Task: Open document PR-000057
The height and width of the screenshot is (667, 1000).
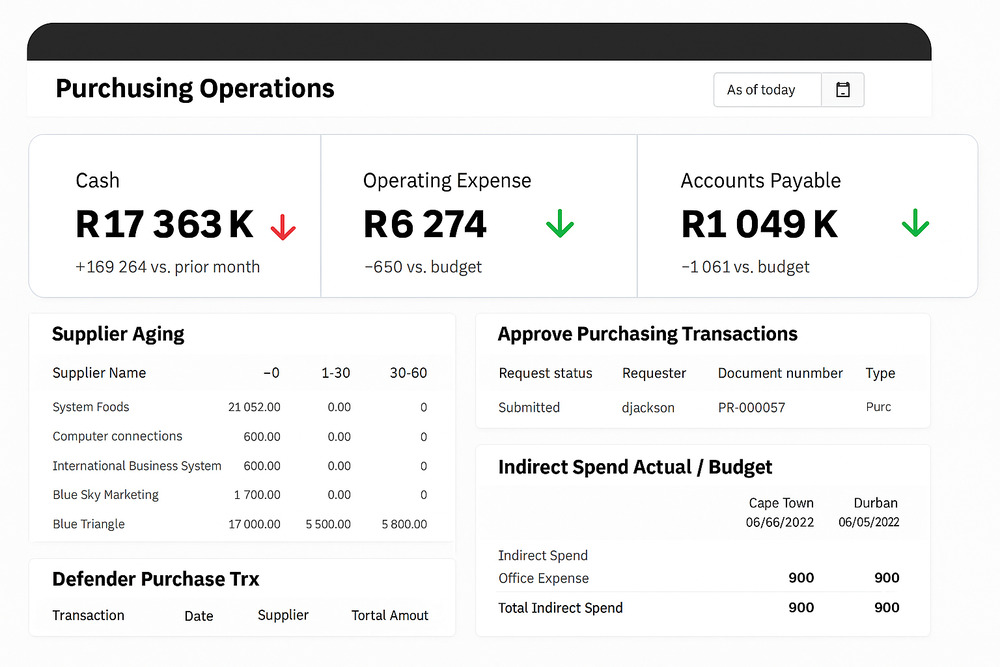Action: [x=749, y=407]
